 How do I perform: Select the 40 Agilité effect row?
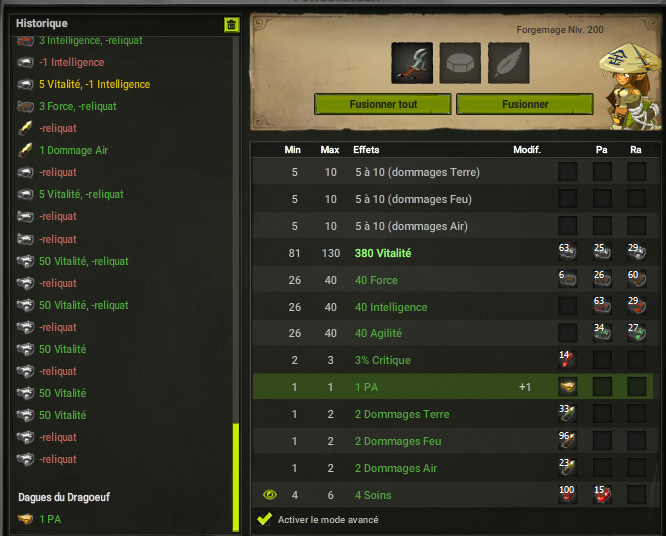[x=456, y=333]
